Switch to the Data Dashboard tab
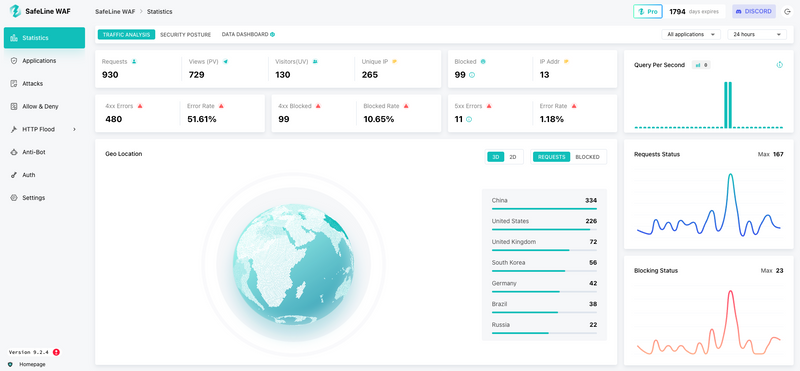The width and height of the screenshot is (800, 371). [245, 35]
